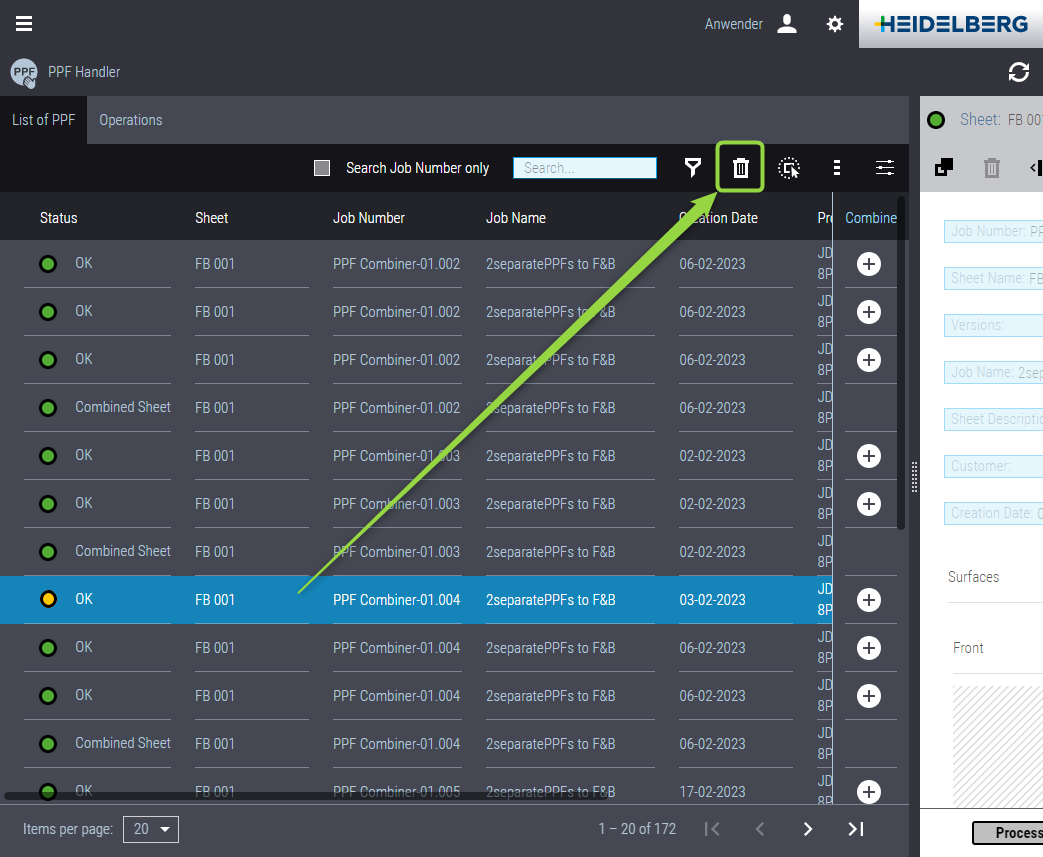Image resolution: width=1043 pixels, height=857 pixels.
Task: Open the three-dot more options menu
Action: coord(837,168)
